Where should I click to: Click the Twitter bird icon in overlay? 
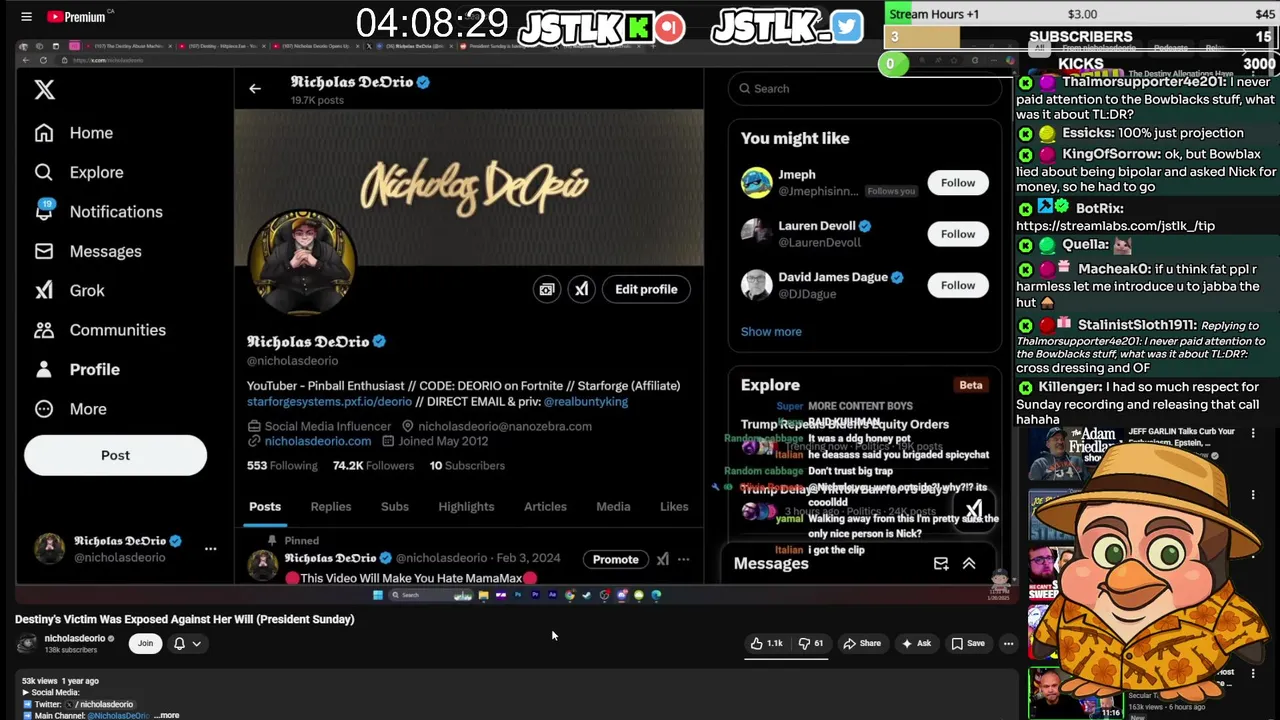coord(845,27)
